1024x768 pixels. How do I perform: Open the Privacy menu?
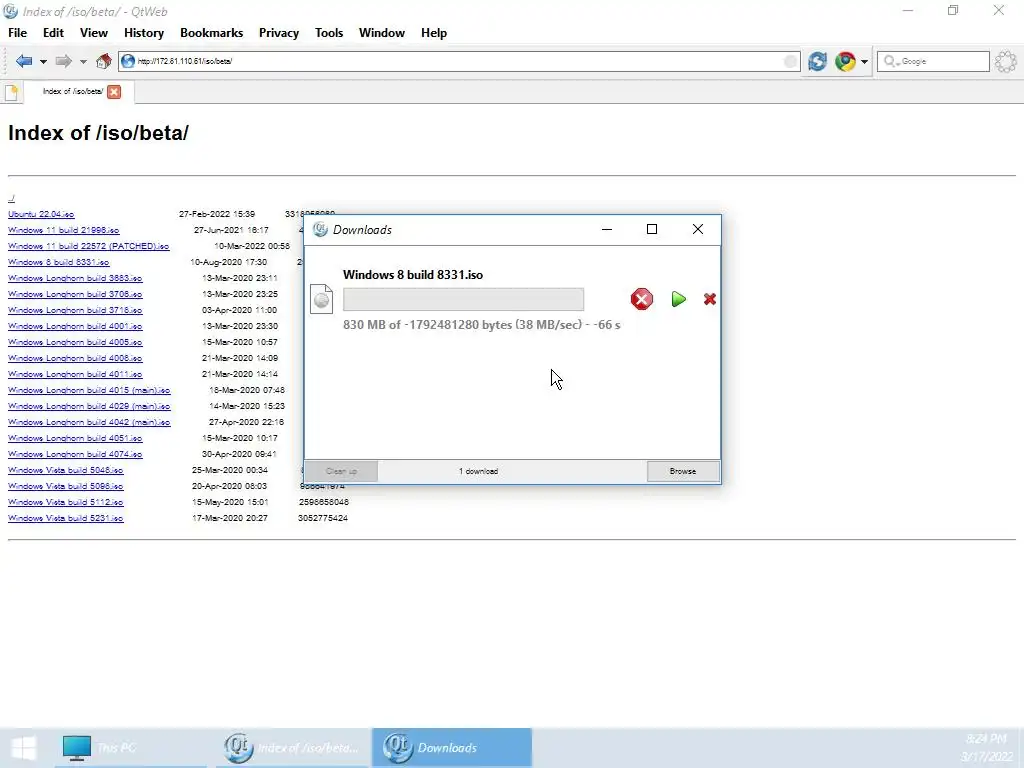[x=279, y=33]
